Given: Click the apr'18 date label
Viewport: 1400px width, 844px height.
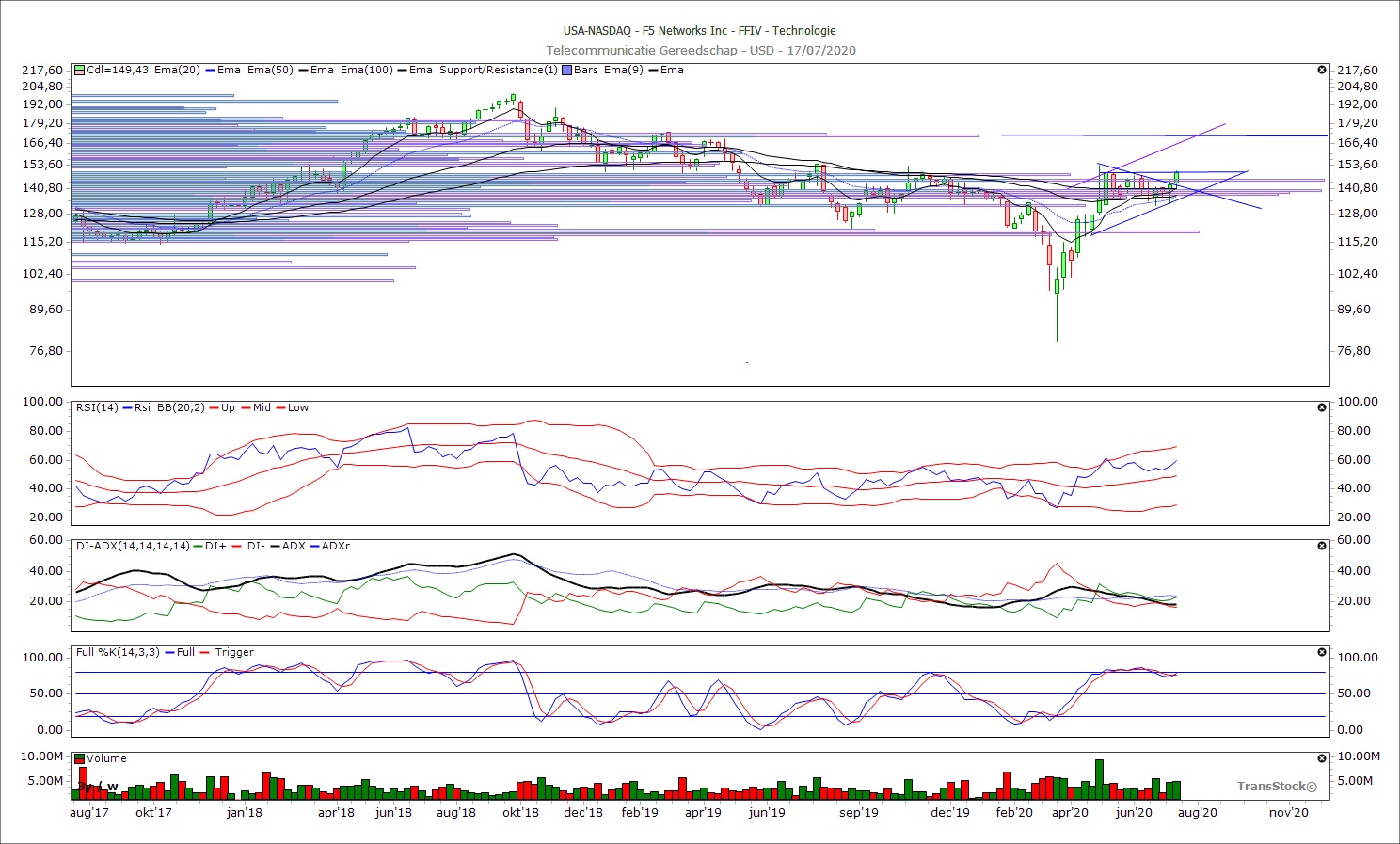Looking at the screenshot, I should coord(336,813).
